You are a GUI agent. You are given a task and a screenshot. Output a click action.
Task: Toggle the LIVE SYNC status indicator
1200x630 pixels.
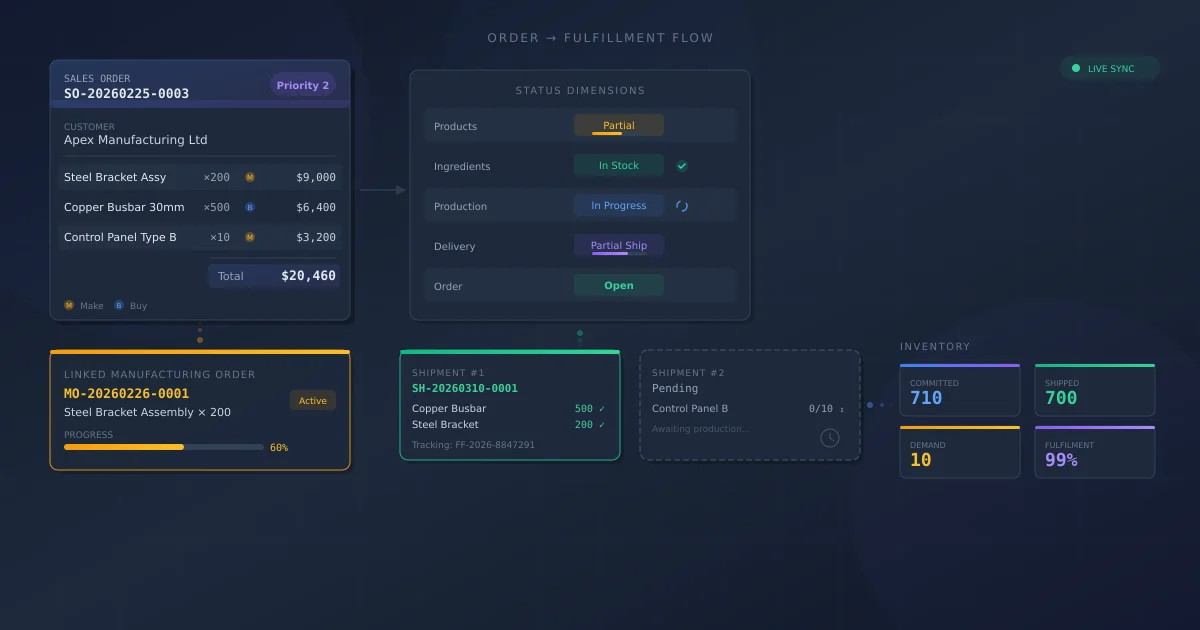[x=1109, y=68]
